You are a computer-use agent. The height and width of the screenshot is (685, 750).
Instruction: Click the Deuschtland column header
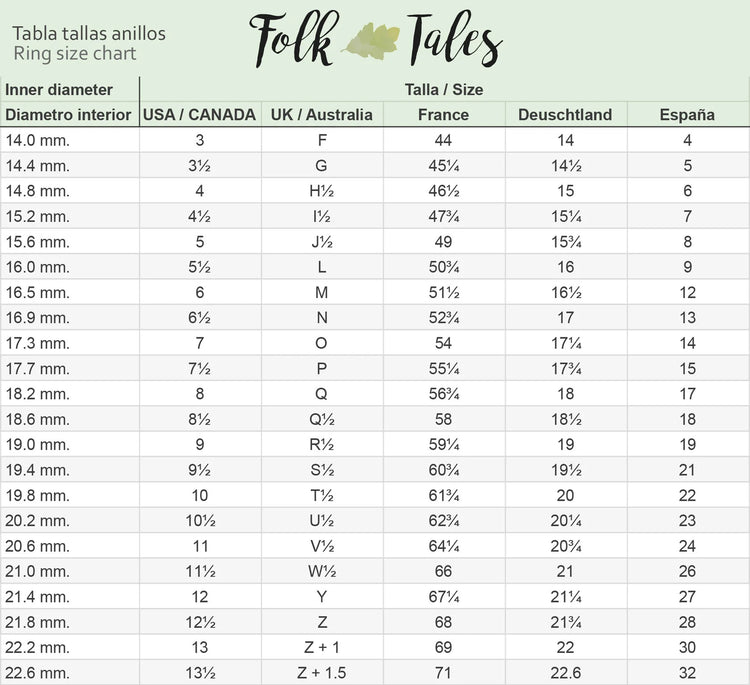coord(565,115)
